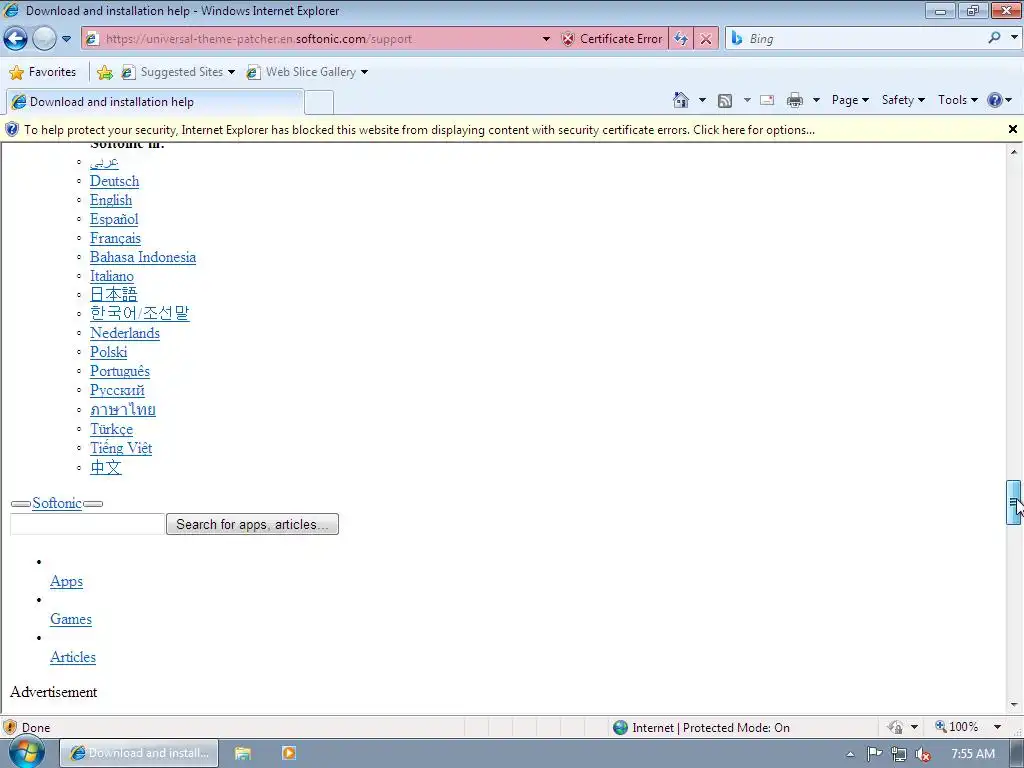
Task: Click the Read Mail envelope icon
Action: [x=767, y=100]
